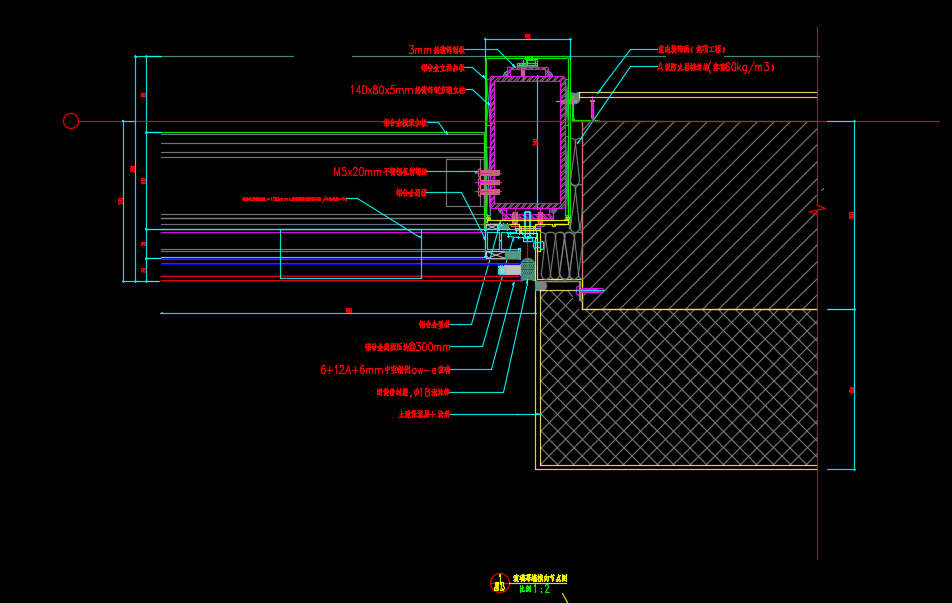Select the 'φ18' foam rod sealant label
The width and height of the screenshot is (952, 603).
point(413,392)
